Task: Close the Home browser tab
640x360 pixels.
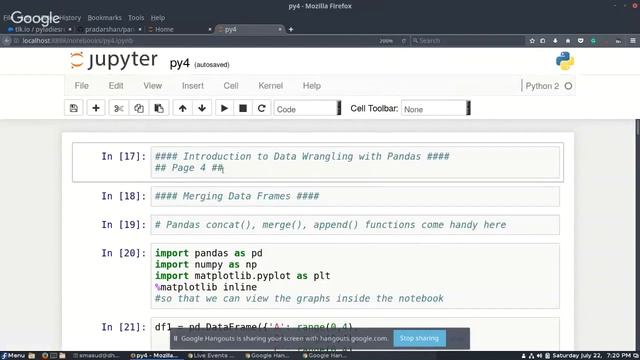Action: pyautogui.click(x=210, y=29)
